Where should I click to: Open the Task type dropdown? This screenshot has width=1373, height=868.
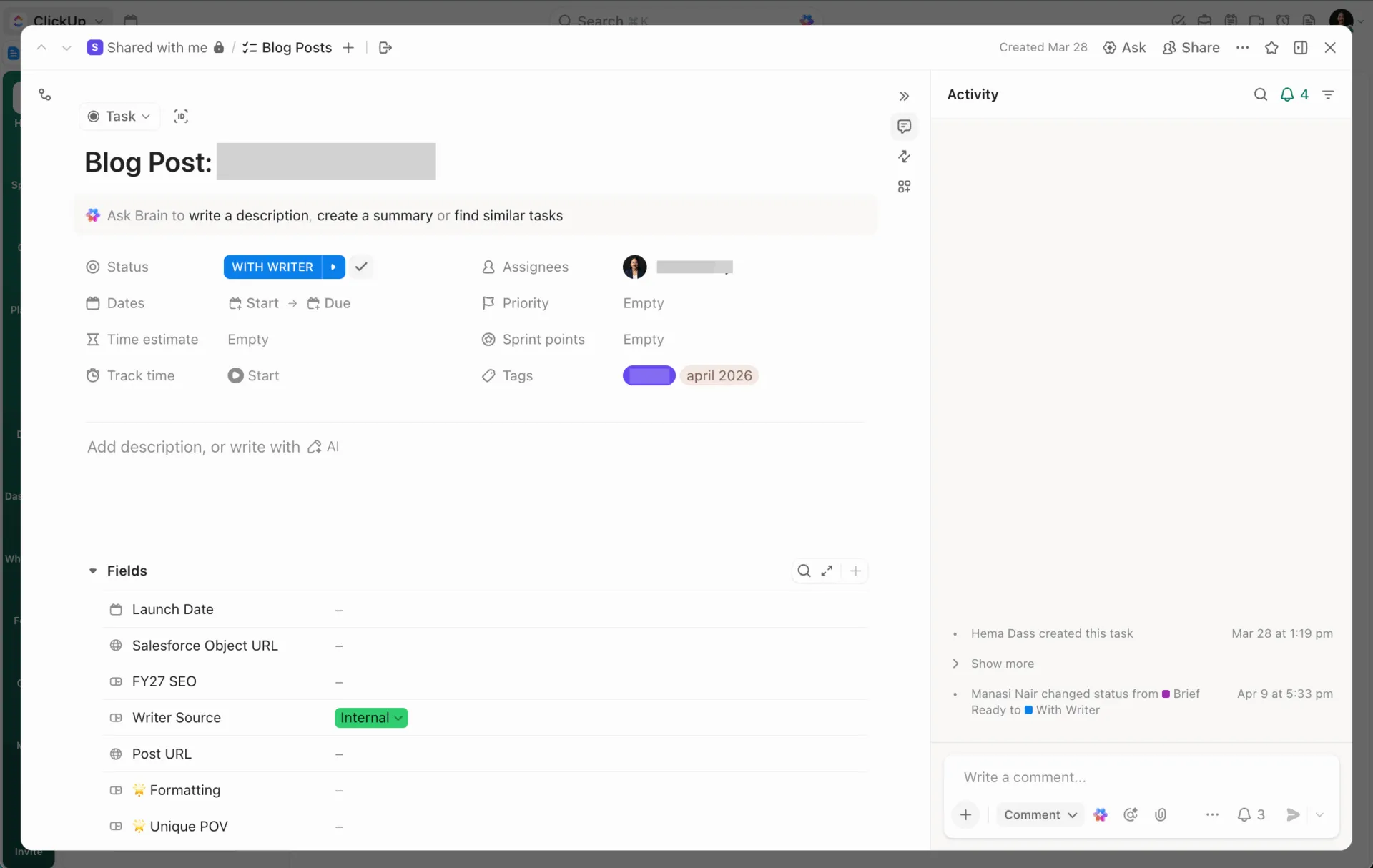pos(119,117)
